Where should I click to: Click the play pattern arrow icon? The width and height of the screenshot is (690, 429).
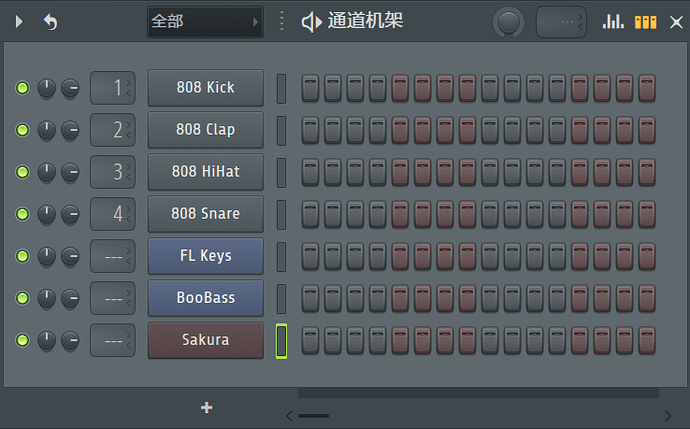pos(19,21)
